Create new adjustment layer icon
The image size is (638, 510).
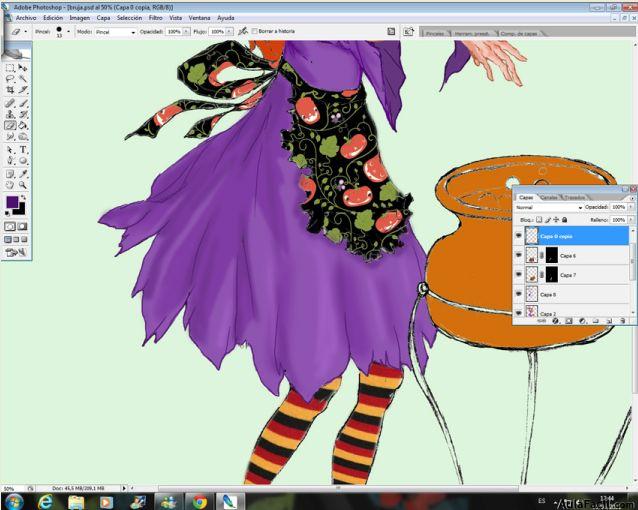[582, 321]
